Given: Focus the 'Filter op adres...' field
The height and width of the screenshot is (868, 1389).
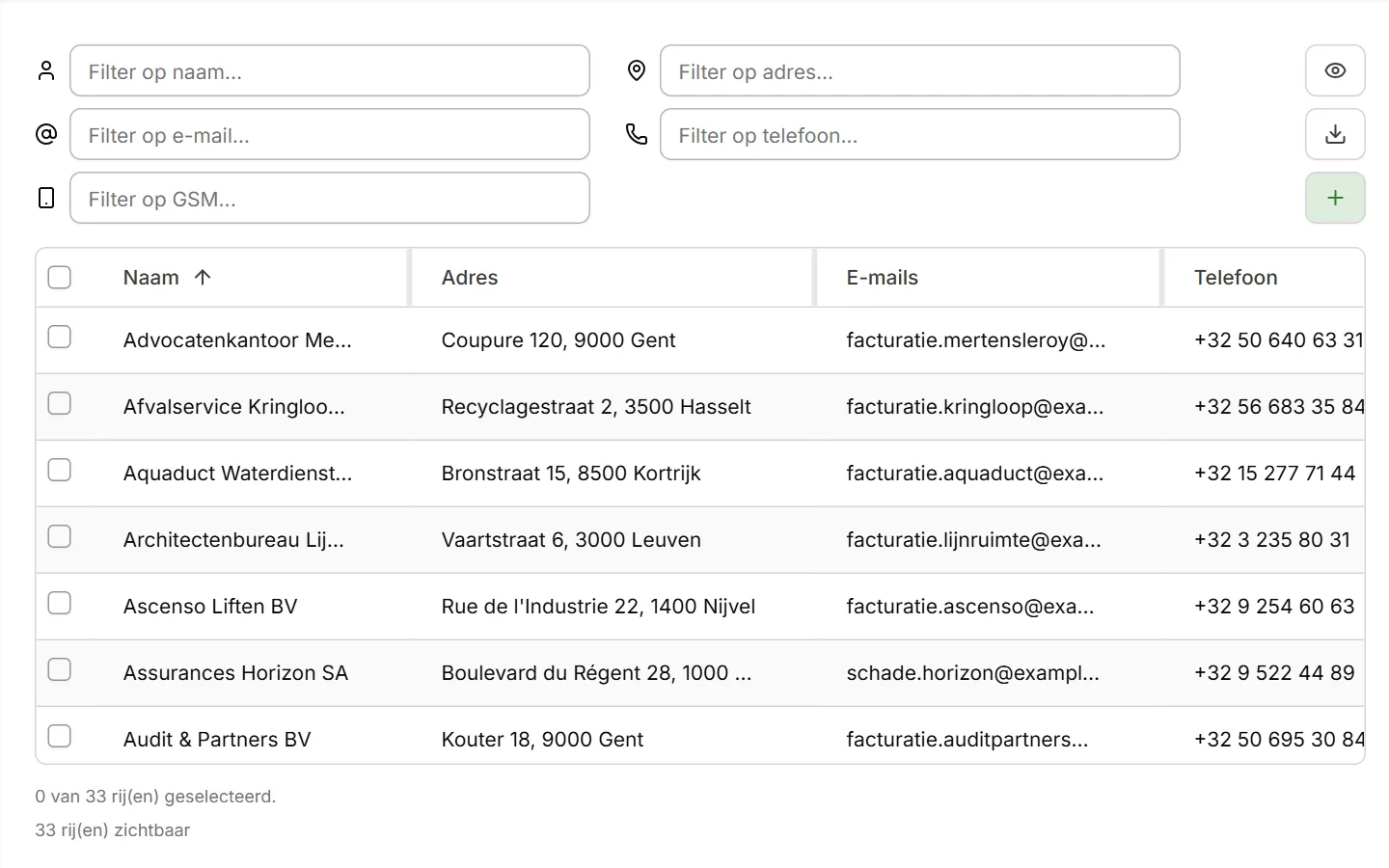Looking at the screenshot, I should (920, 70).
